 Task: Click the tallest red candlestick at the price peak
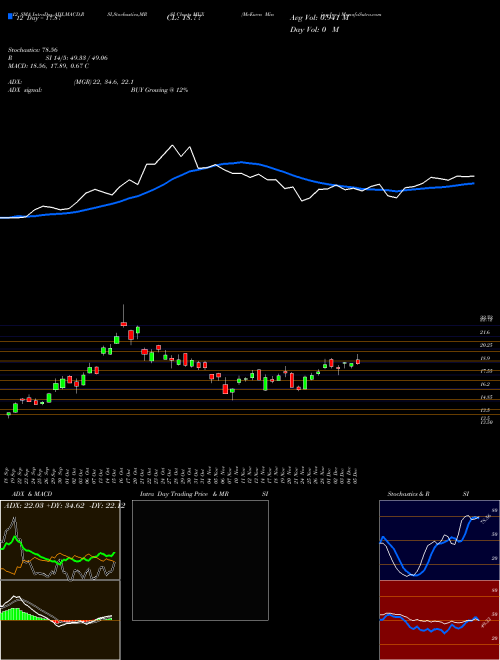(x=124, y=324)
